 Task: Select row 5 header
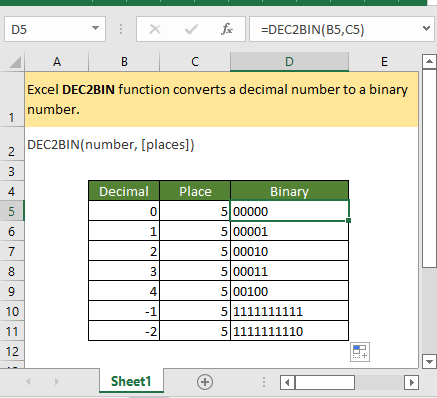tap(12, 211)
